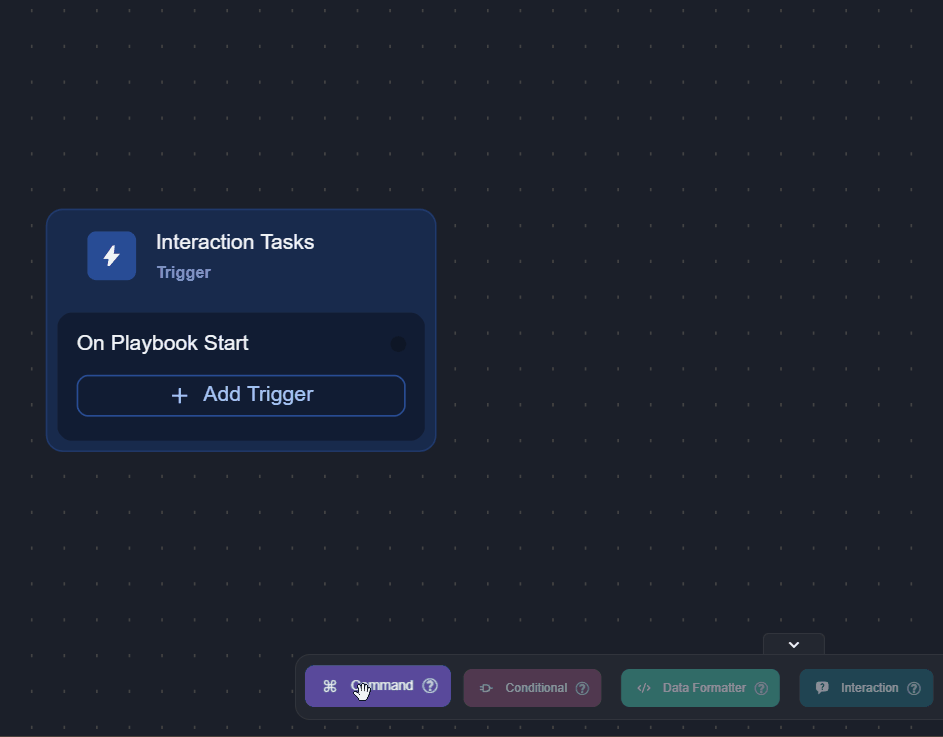Open help tooltip next to Command
The height and width of the screenshot is (737, 943).
(431, 686)
